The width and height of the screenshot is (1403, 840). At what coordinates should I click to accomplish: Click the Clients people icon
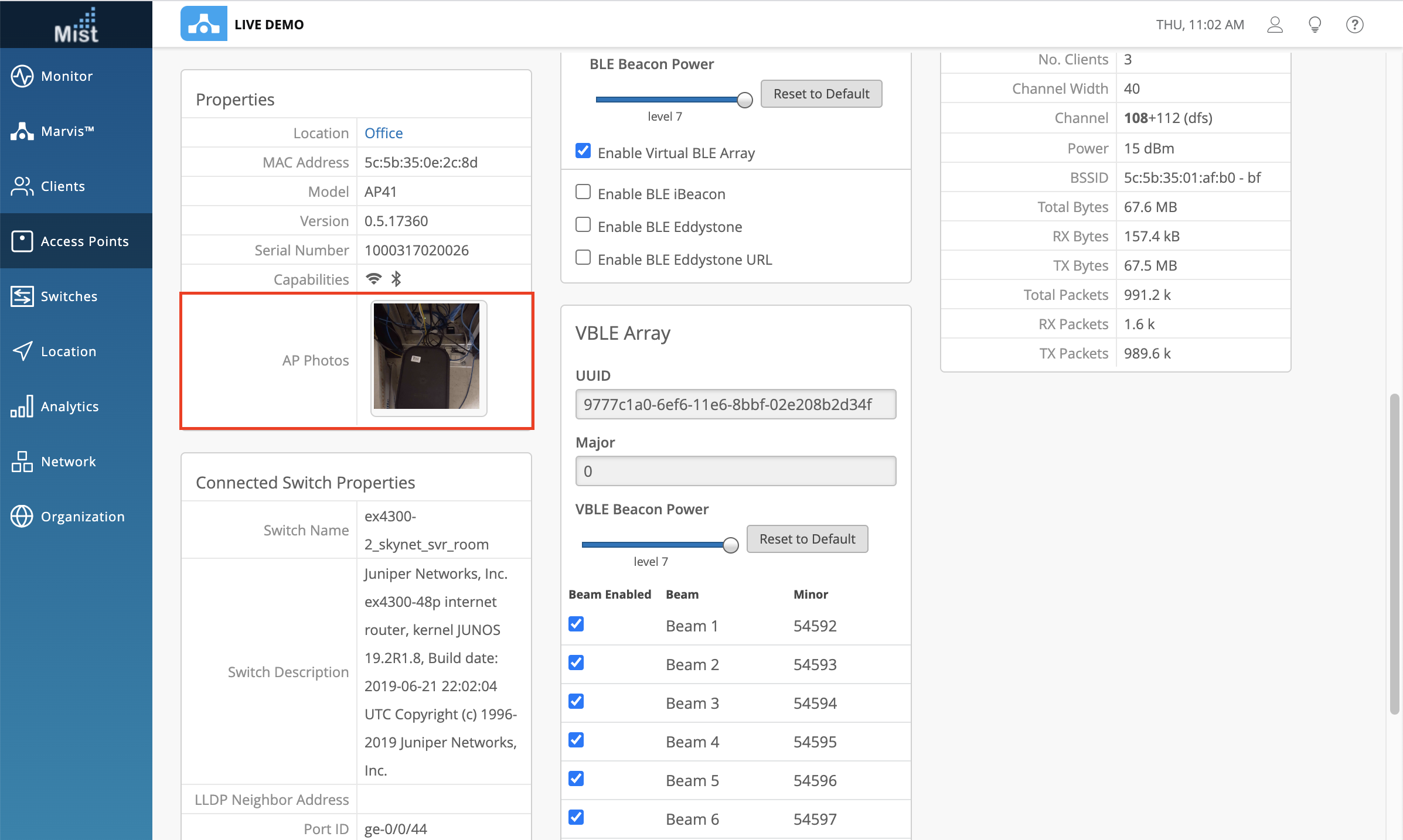tap(22, 186)
